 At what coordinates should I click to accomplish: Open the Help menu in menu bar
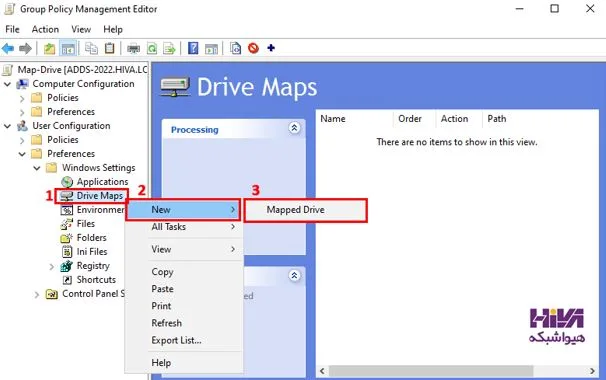(113, 29)
